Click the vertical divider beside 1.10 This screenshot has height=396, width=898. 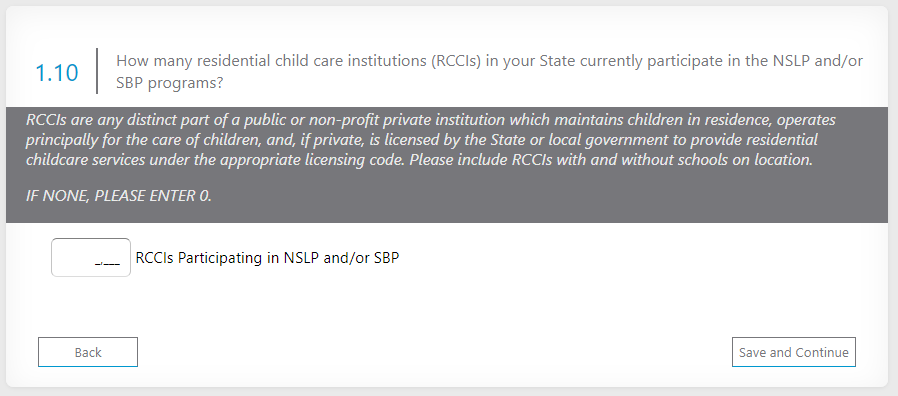97,71
